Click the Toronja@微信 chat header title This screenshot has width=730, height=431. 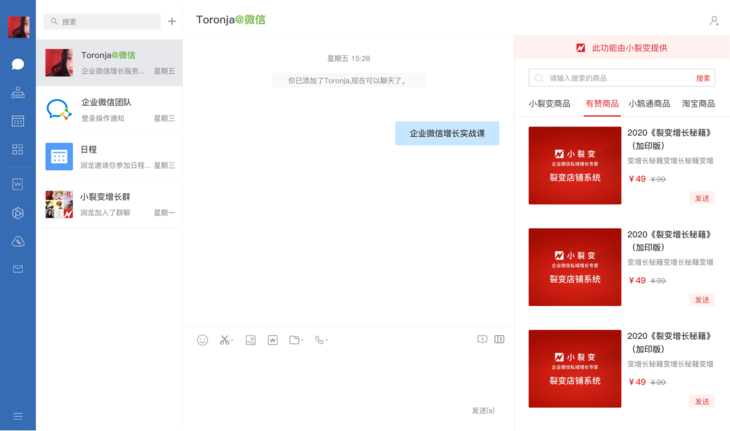[231, 20]
